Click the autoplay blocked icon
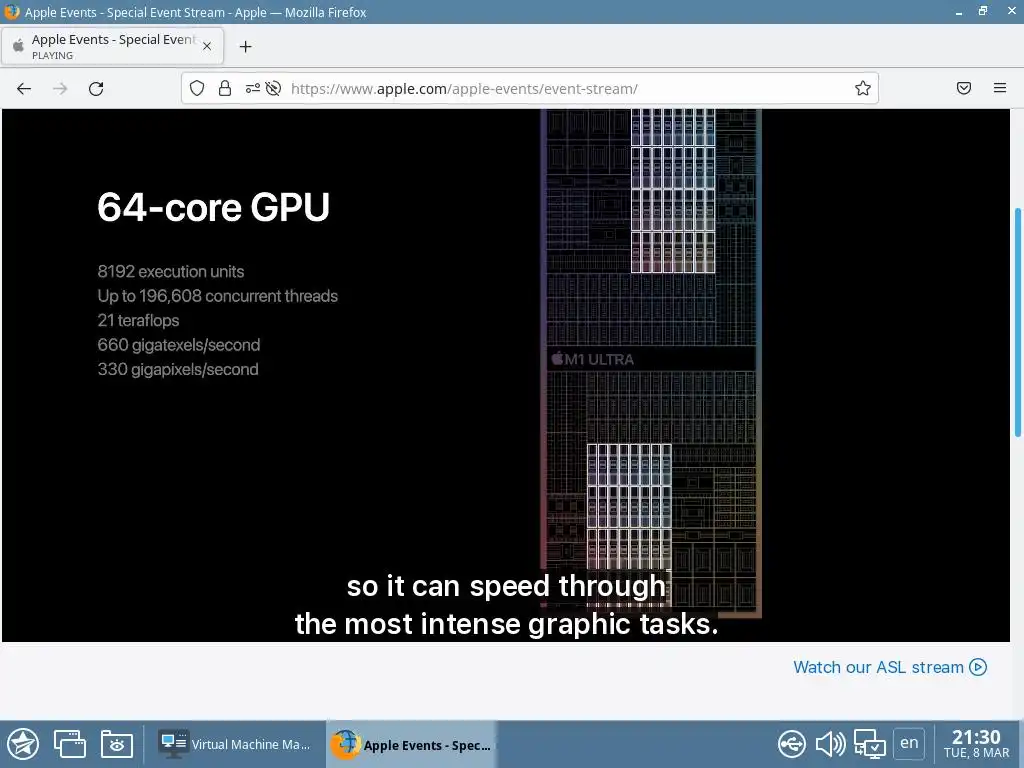1024x768 pixels. [x=274, y=88]
